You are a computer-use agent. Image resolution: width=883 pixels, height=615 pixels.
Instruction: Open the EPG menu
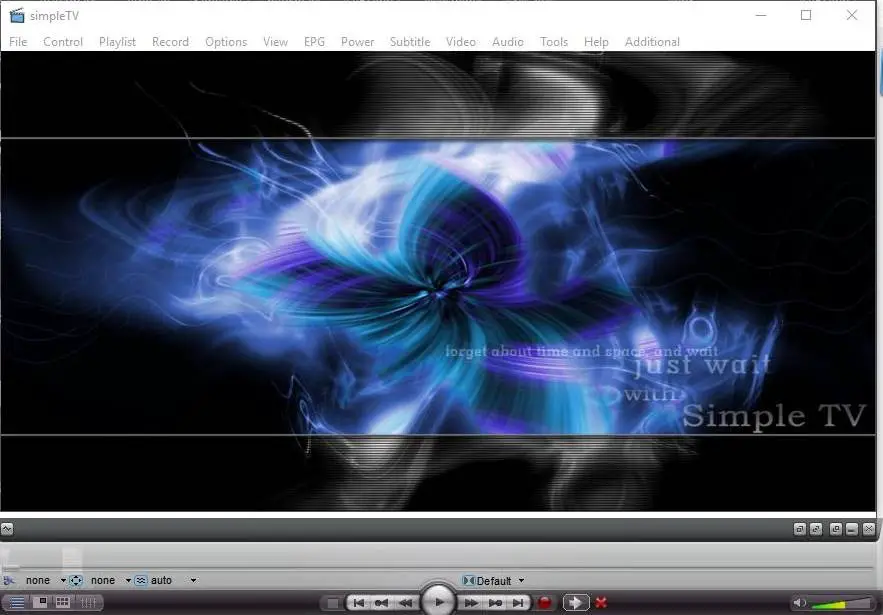tap(314, 42)
